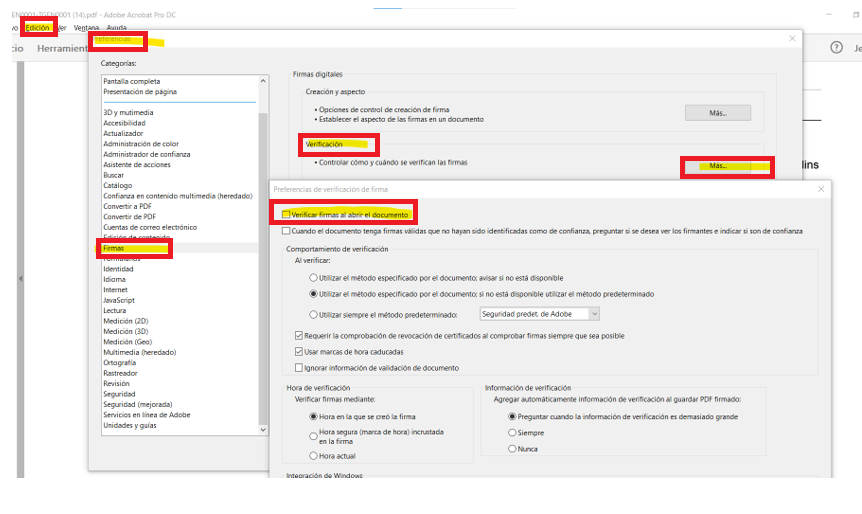
Task: Click Más button under Verificación
Action: (717, 166)
